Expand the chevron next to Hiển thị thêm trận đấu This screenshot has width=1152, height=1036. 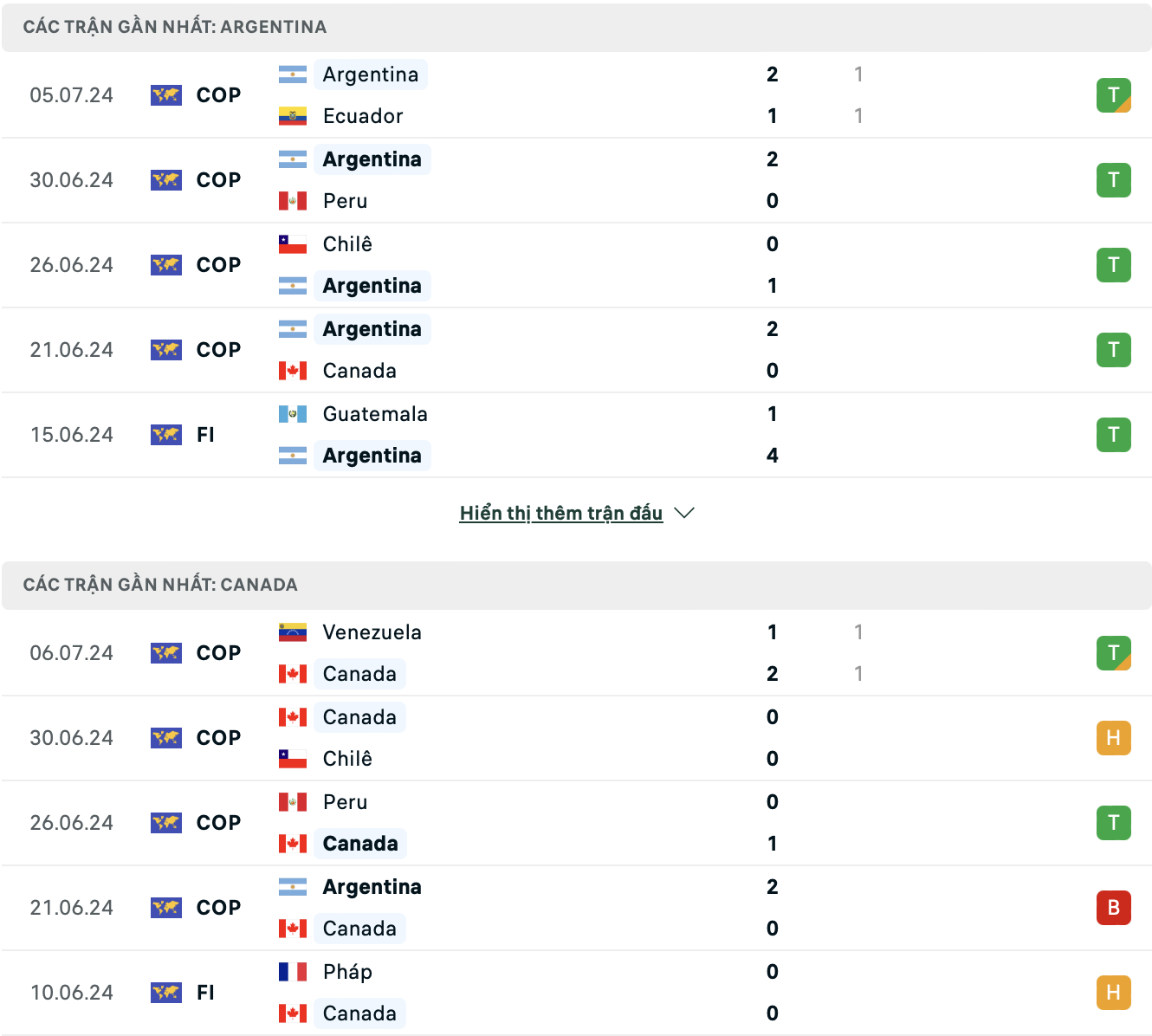(x=684, y=513)
